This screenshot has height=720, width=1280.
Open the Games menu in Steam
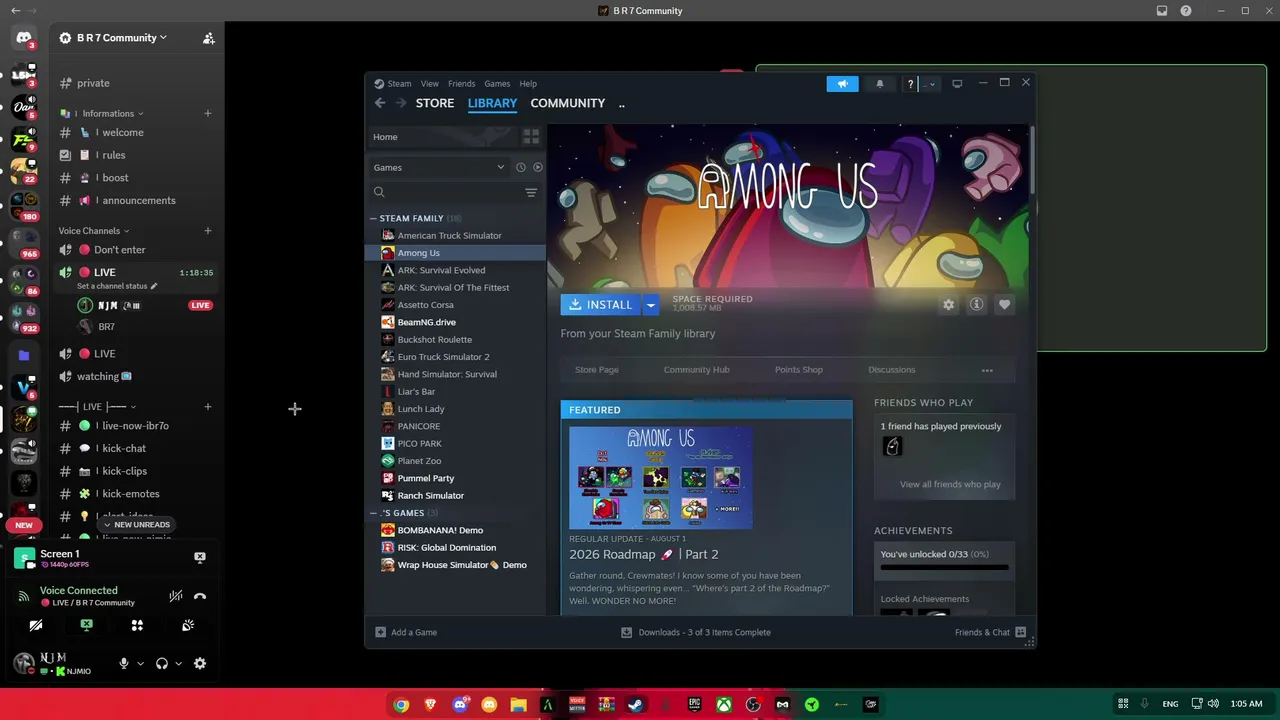point(497,84)
